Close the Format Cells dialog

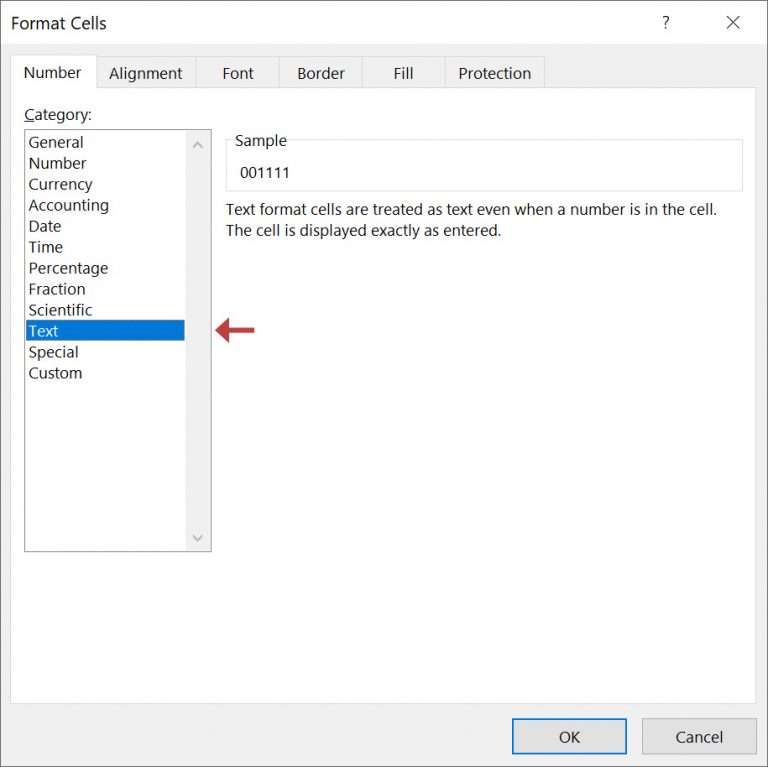733,23
